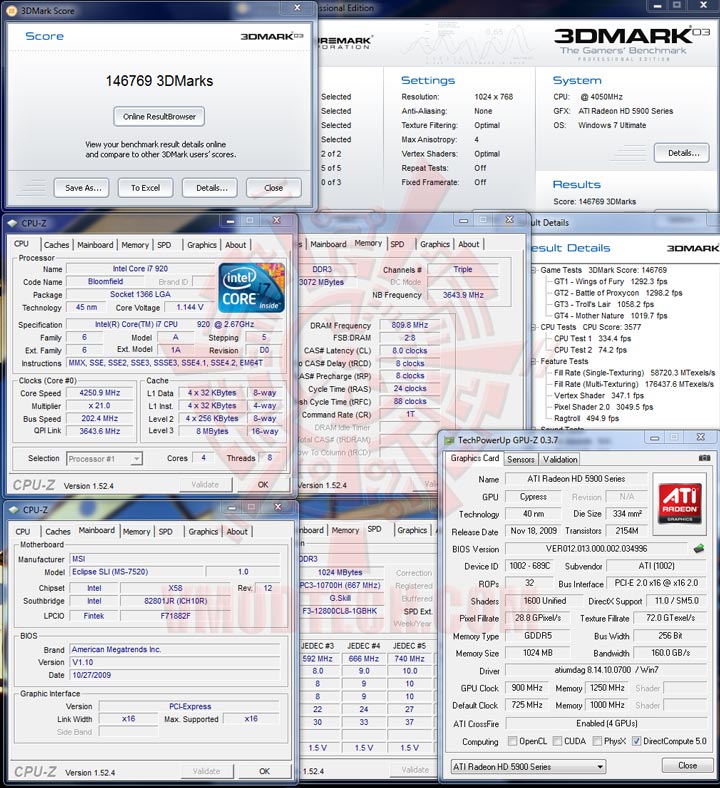The image size is (720, 788).
Task: Click BIOS save chip icon in GPU-Z
Action: pos(698,548)
